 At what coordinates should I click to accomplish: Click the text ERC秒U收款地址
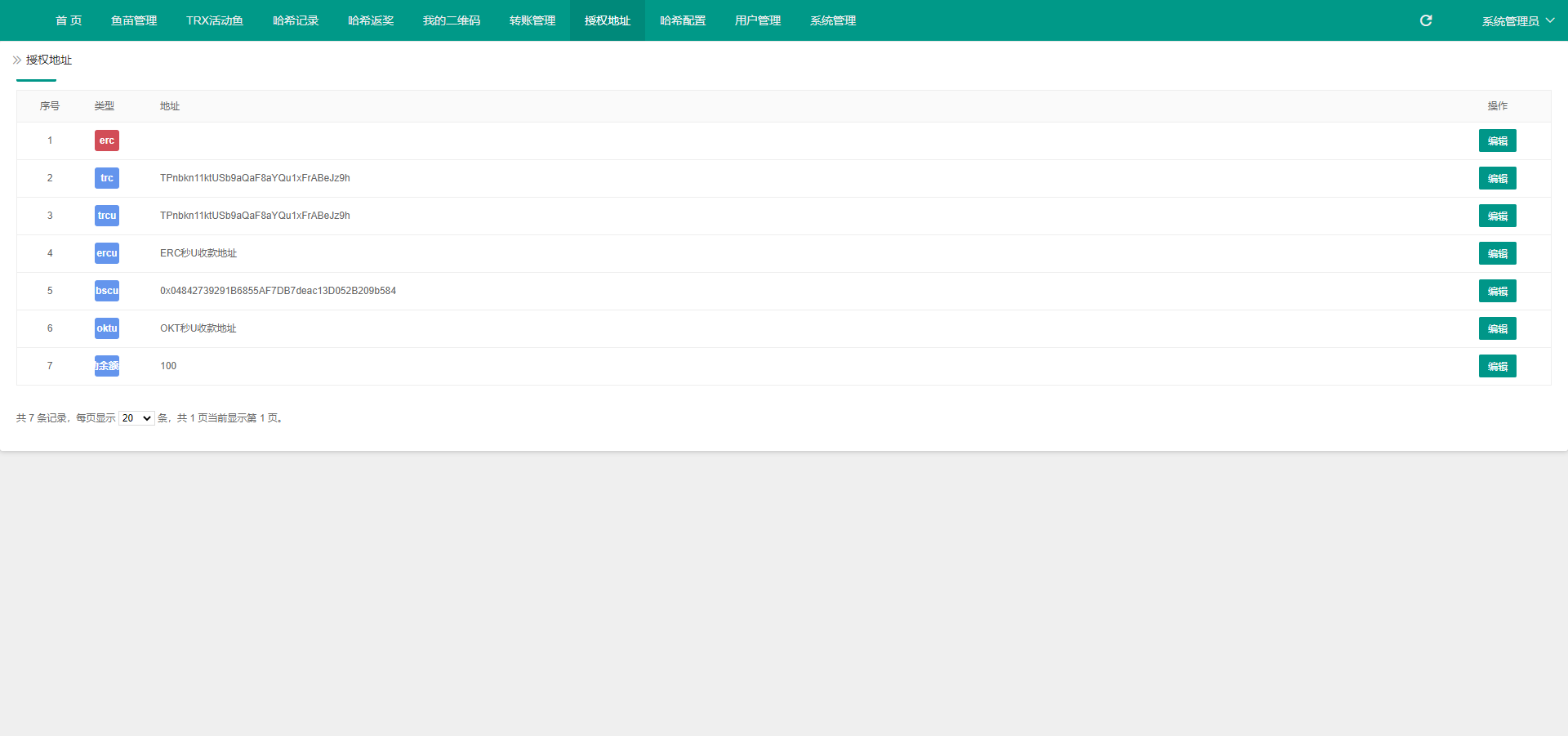point(198,253)
